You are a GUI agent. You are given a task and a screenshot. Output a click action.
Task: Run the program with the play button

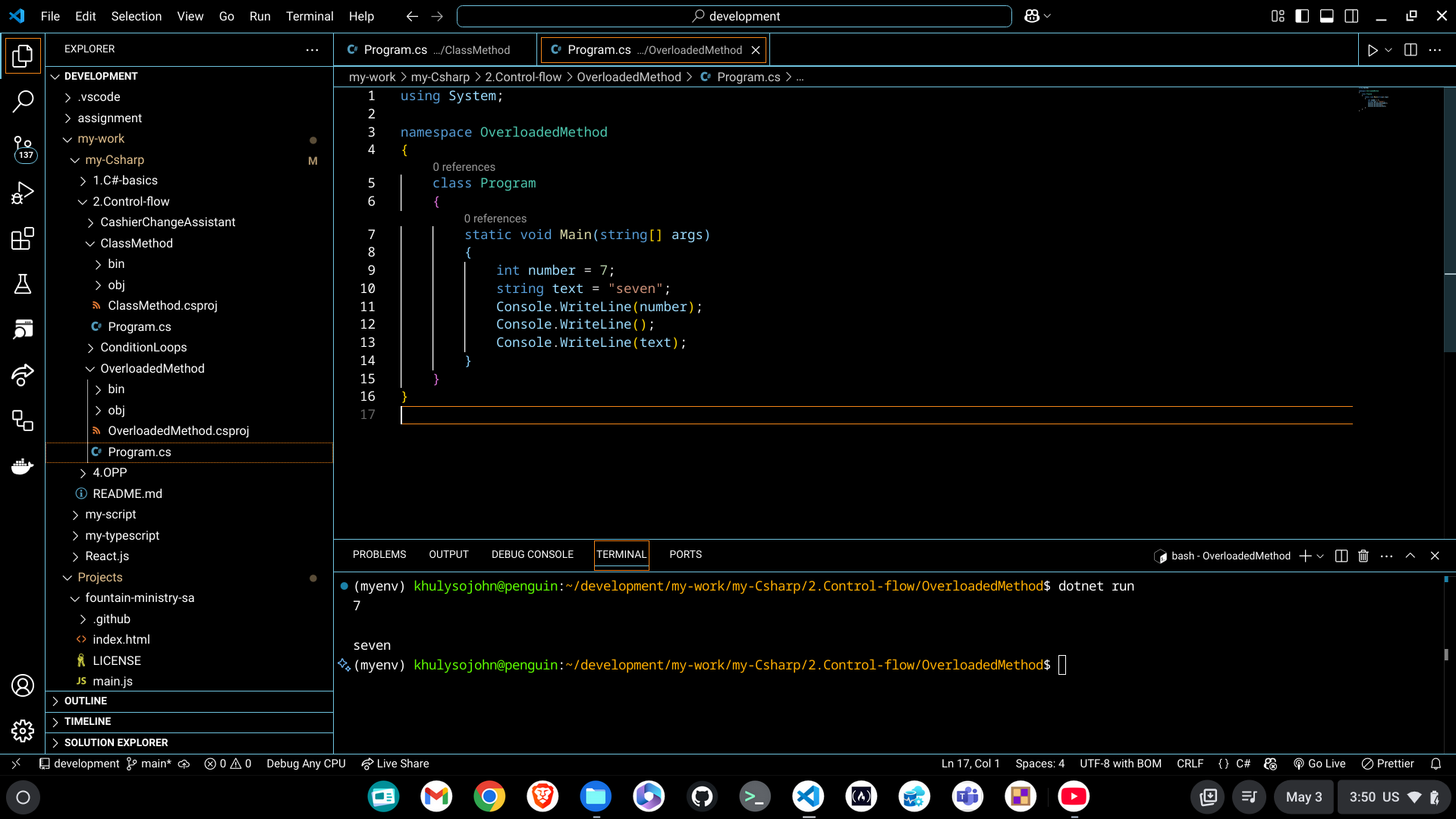pyautogui.click(x=1373, y=50)
